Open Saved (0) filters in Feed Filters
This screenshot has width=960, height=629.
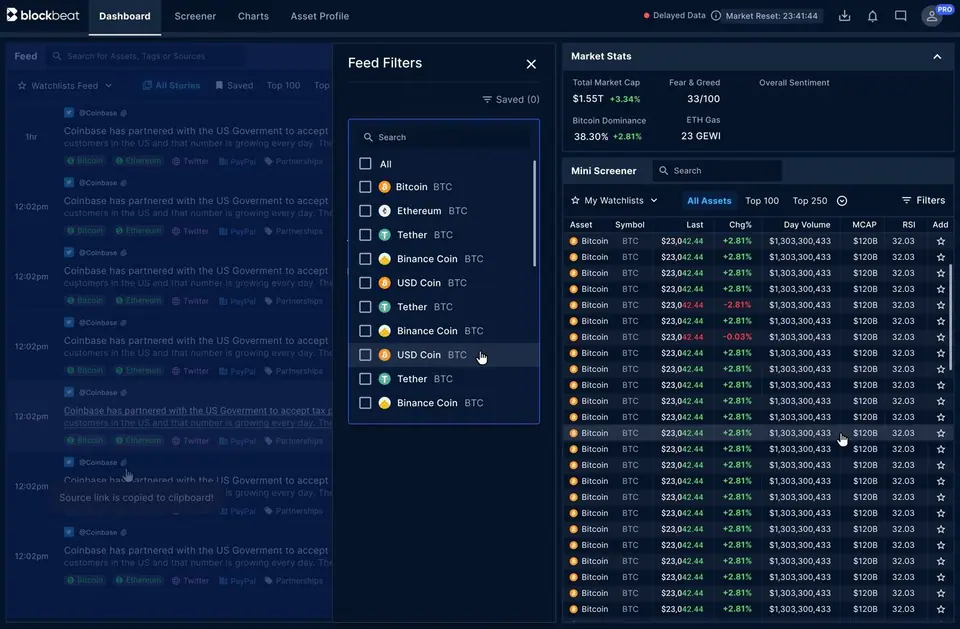511,99
